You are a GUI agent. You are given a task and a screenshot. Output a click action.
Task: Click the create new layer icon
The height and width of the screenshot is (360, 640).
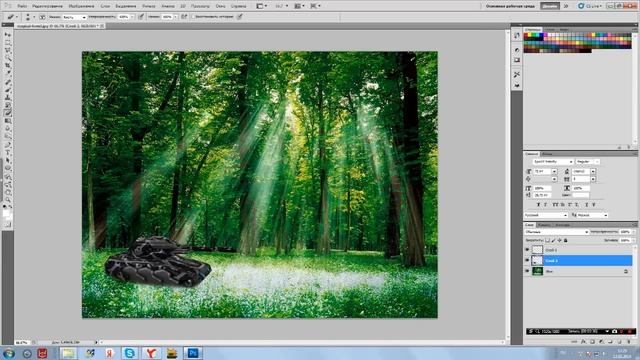[x=620, y=341]
